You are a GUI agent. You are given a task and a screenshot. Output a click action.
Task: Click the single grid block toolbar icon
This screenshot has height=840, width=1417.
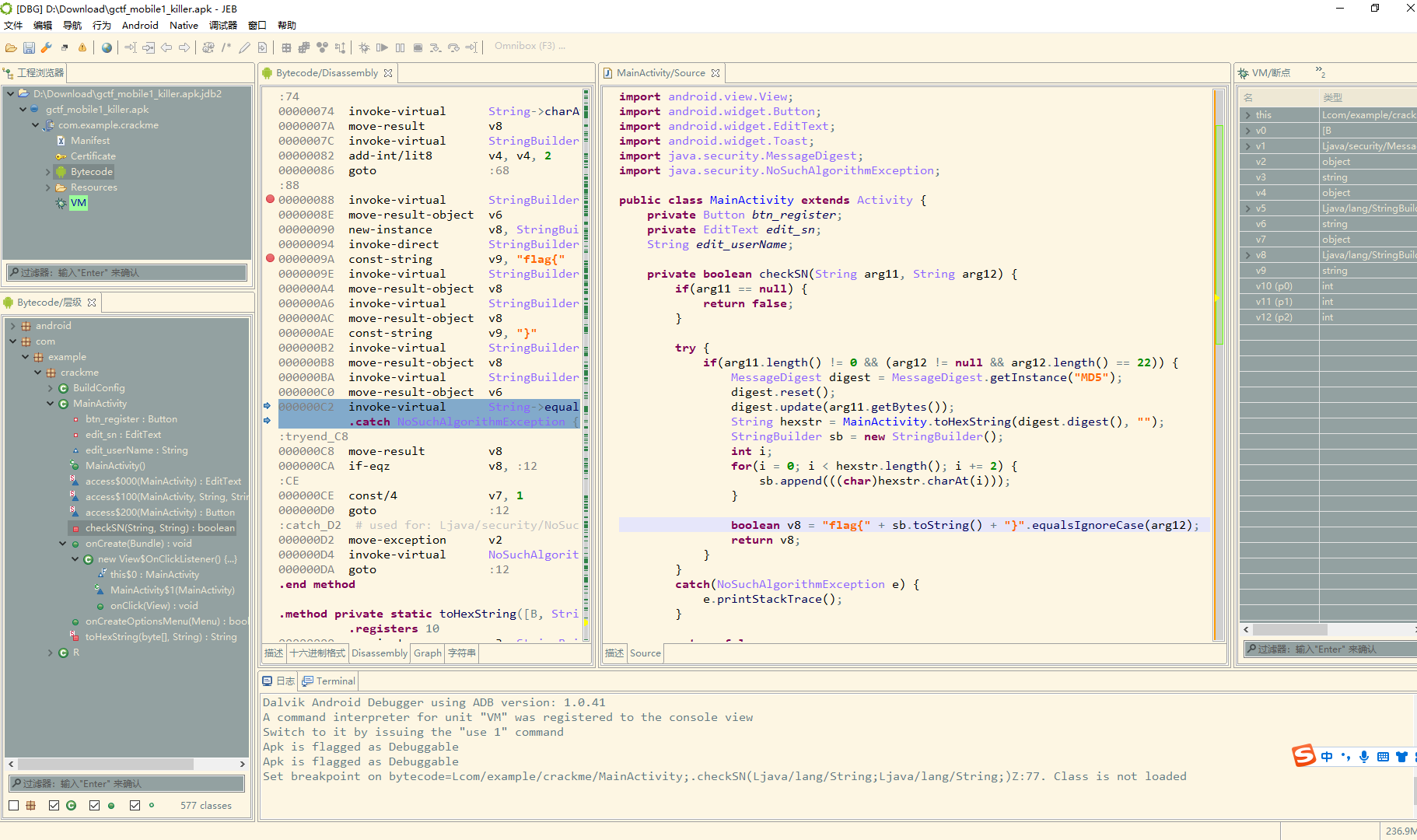click(x=286, y=47)
